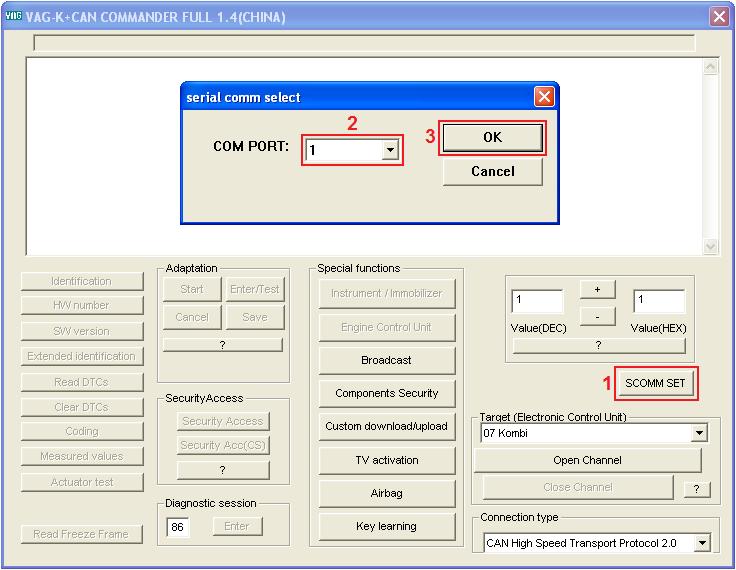Open the COM PORT dropdown list
This screenshot has width=736, height=570.
pos(390,150)
